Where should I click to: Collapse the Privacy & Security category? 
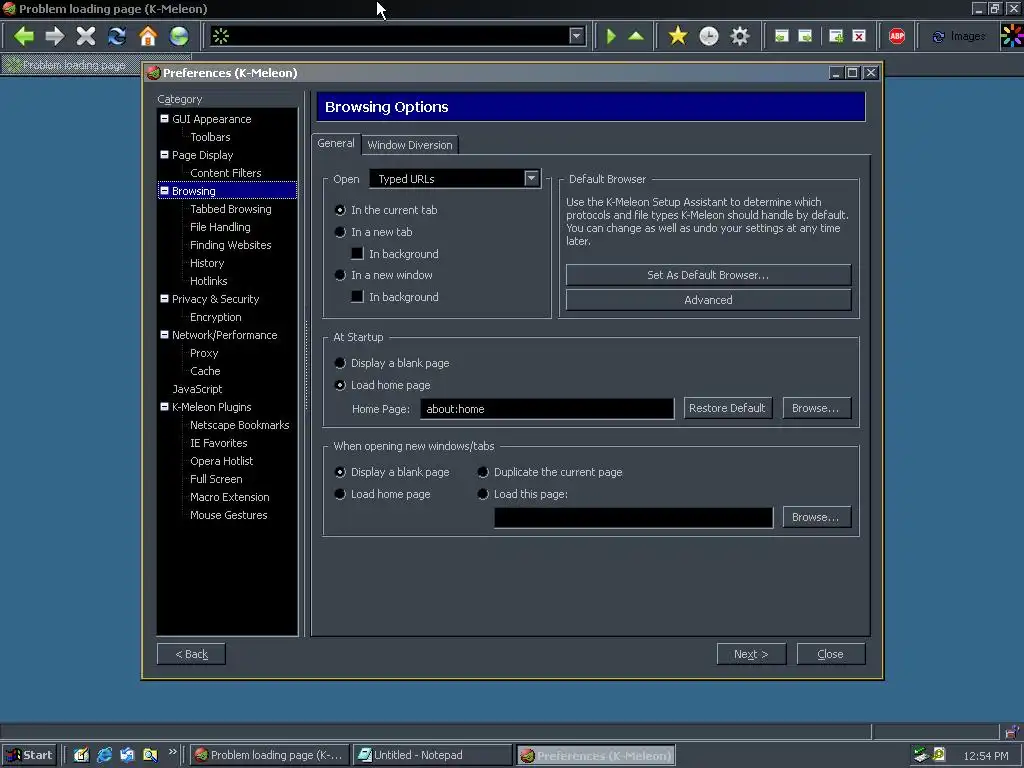tap(164, 298)
